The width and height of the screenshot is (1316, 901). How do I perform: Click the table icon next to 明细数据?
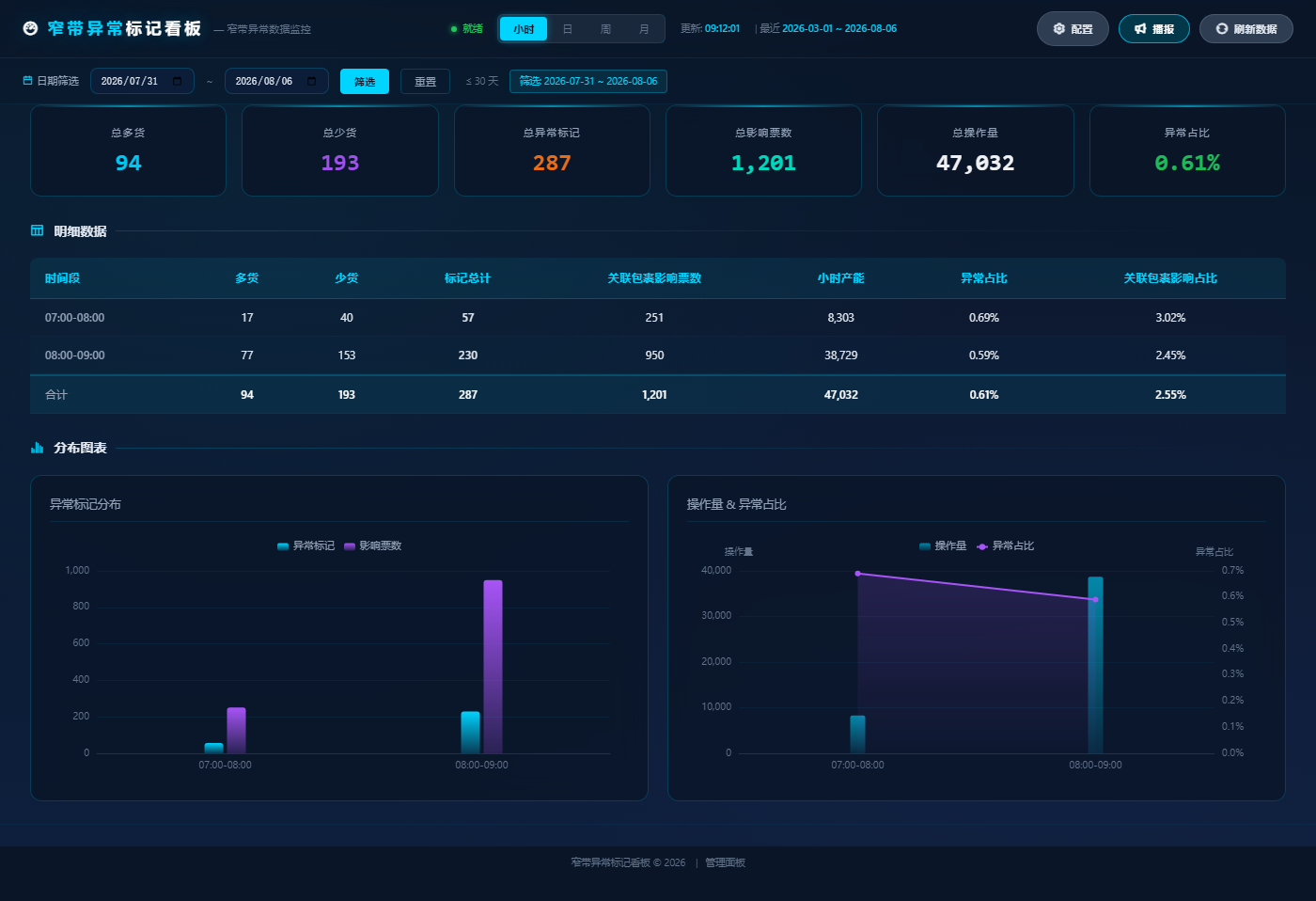[38, 230]
